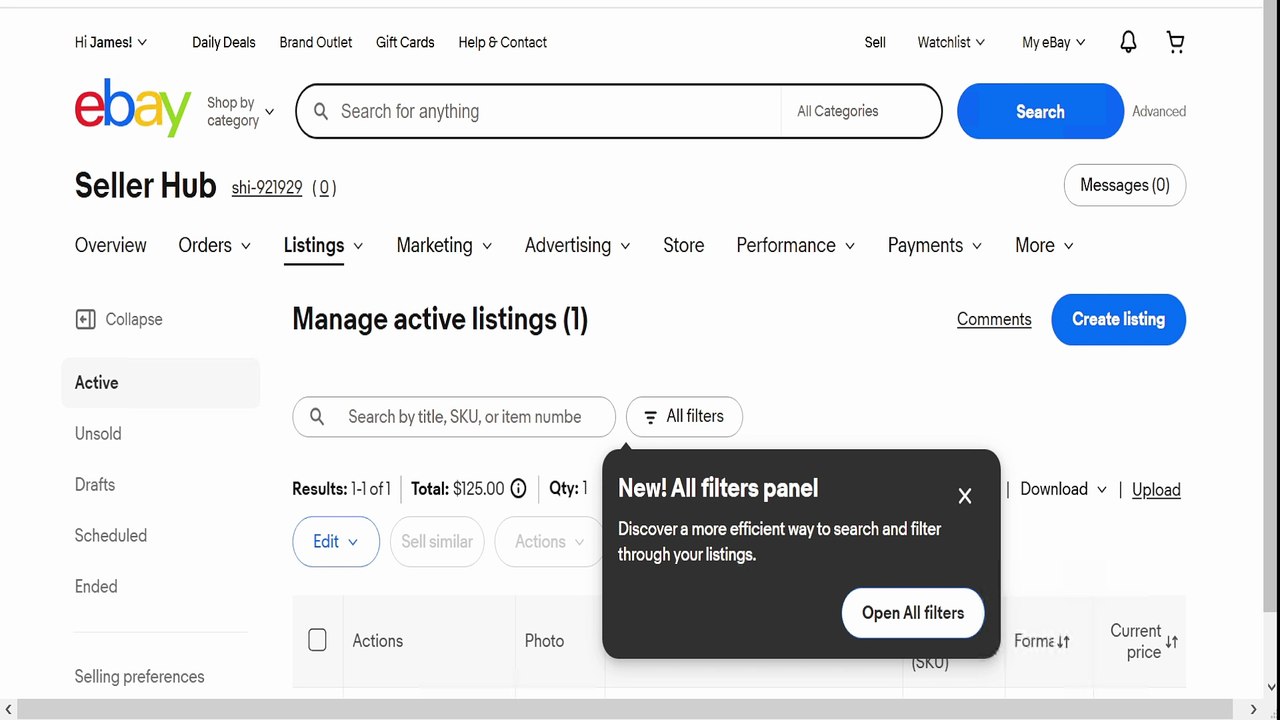
Task: Open the Advanced search link
Action: (x=1159, y=111)
